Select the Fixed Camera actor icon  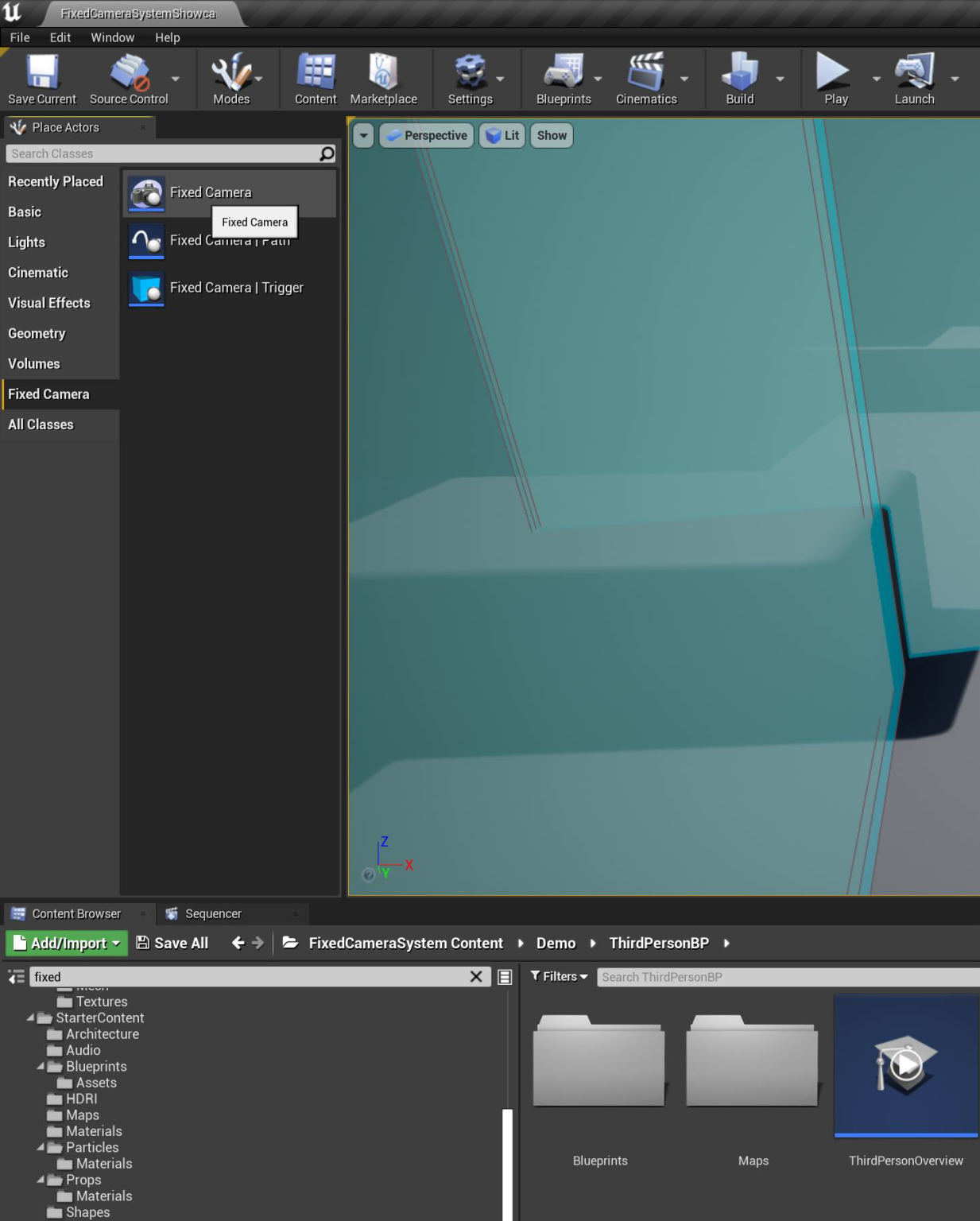[146, 193]
